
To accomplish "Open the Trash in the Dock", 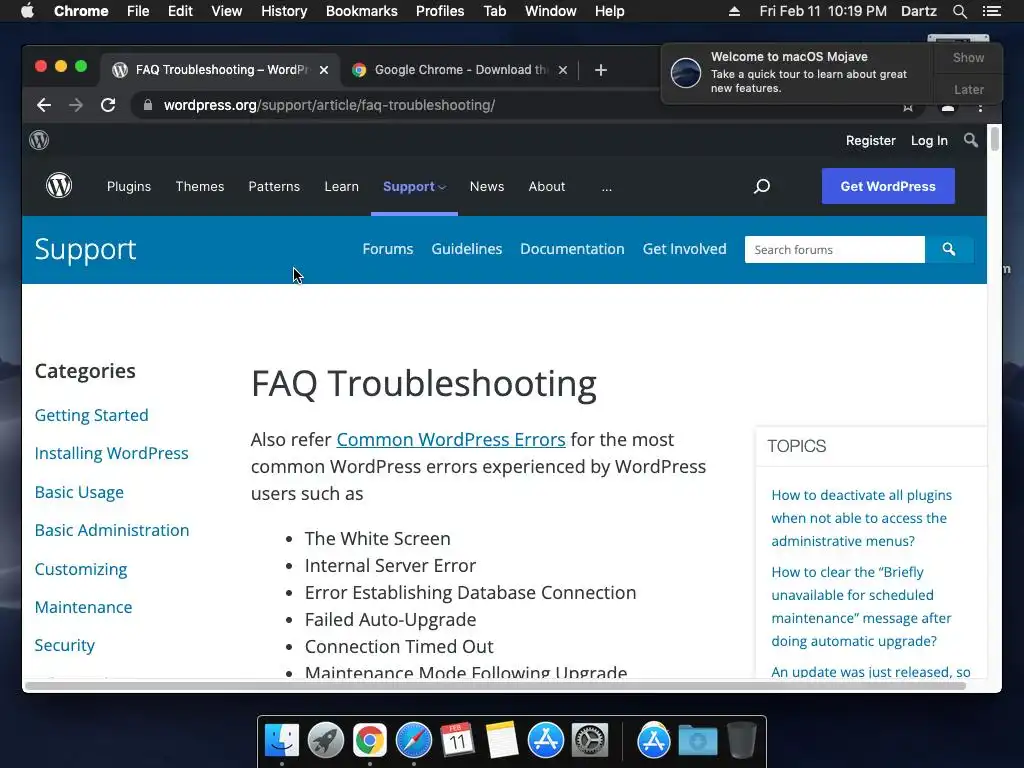I will coord(741,740).
